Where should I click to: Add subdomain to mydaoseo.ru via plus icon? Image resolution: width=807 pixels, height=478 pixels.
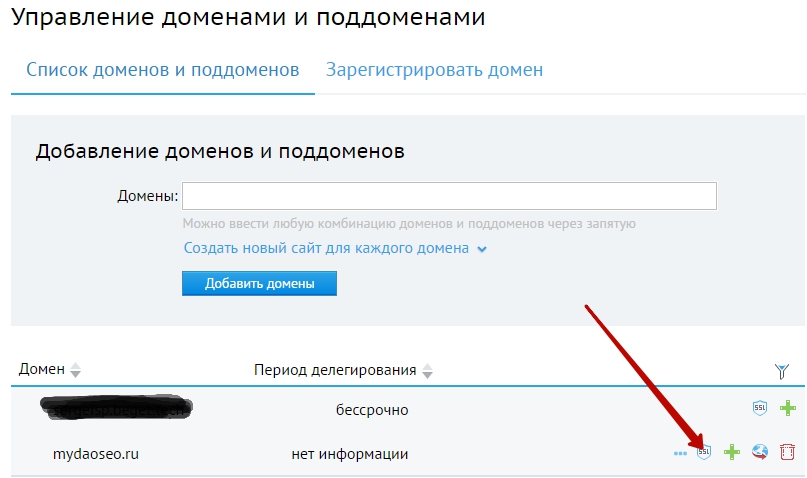tap(731, 452)
